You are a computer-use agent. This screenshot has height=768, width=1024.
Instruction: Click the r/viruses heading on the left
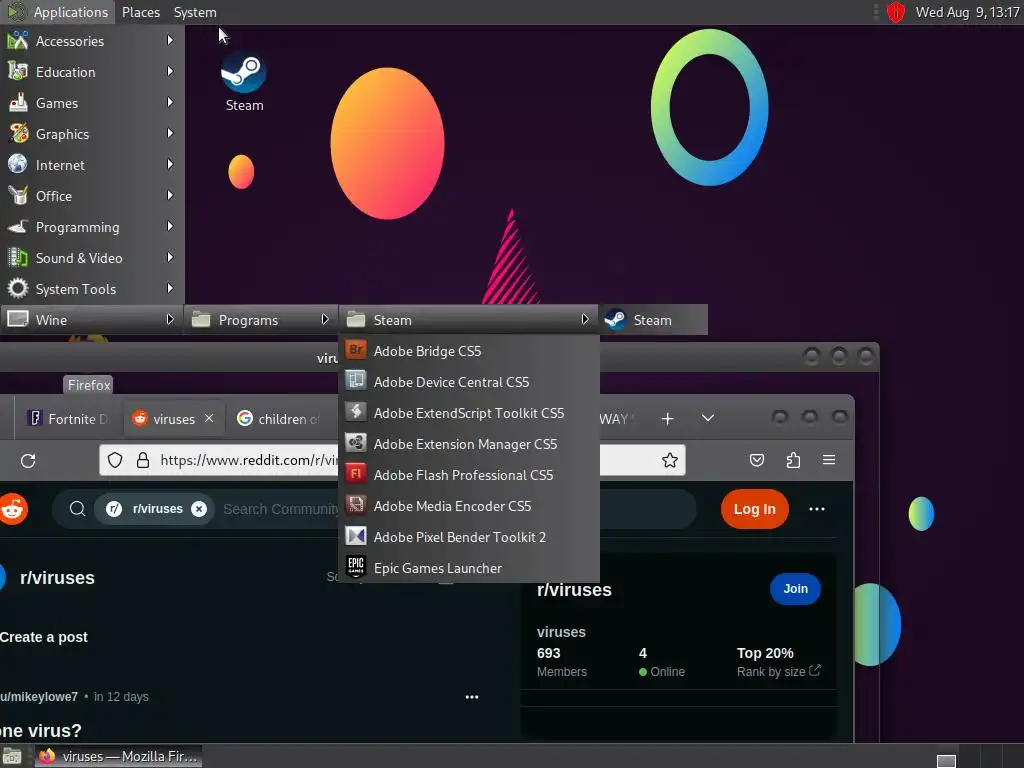57,578
